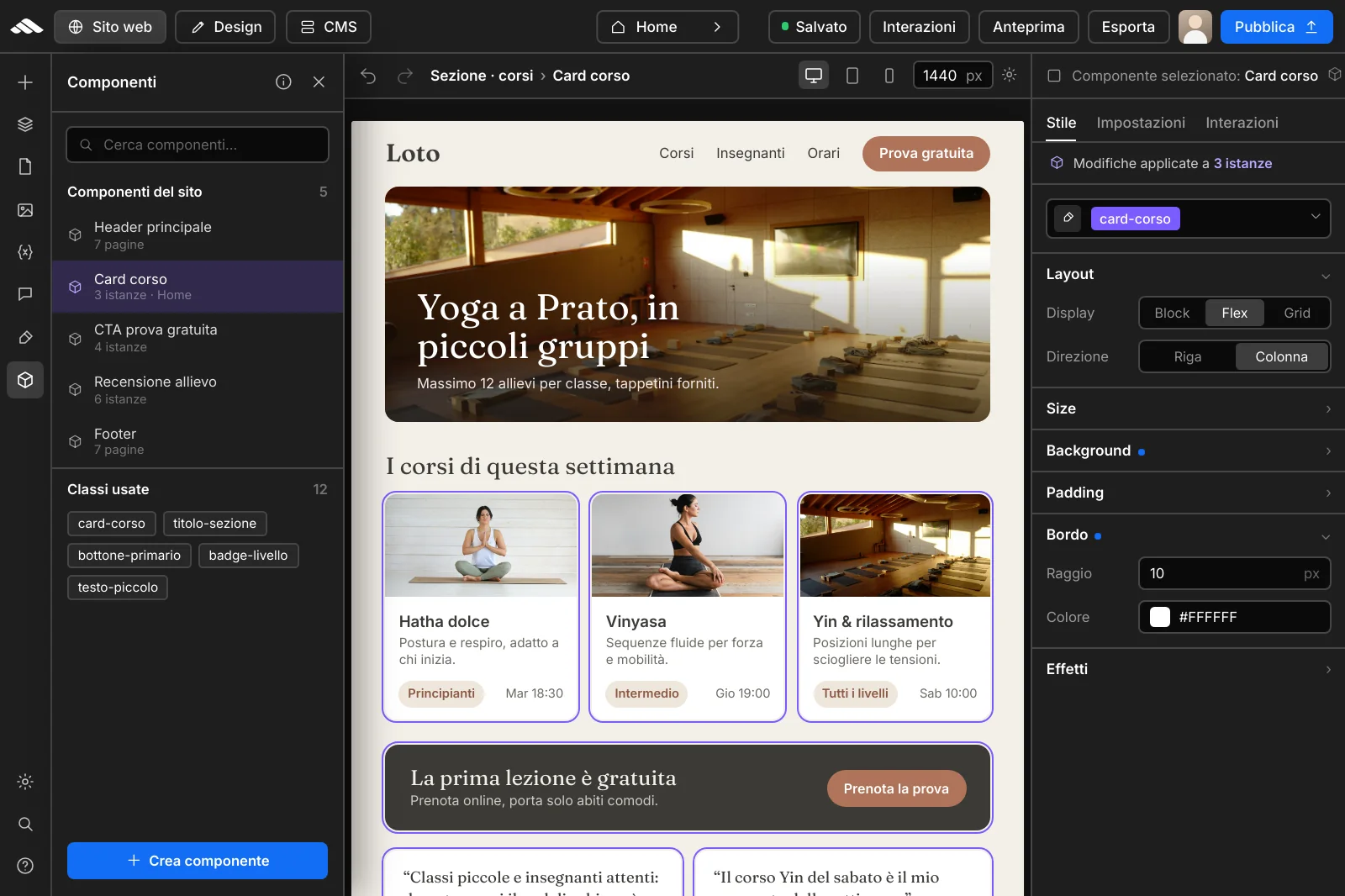Open the help question mark icon
The width and height of the screenshot is (1345, 896).
[x=25, y=866]
